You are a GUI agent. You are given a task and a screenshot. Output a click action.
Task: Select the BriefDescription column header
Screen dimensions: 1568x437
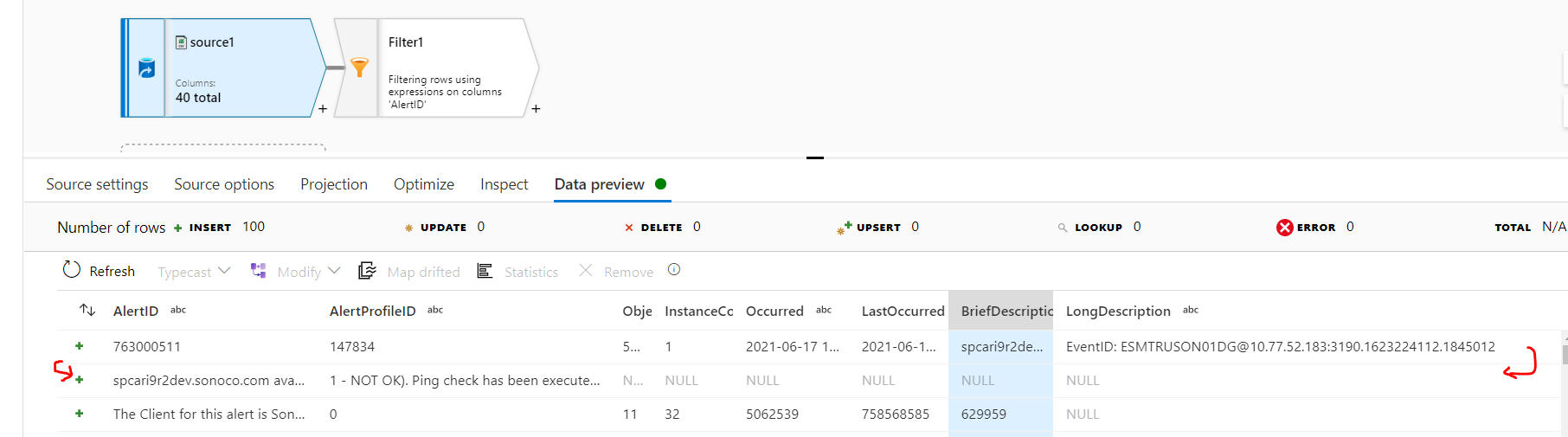coord(1001,311)
